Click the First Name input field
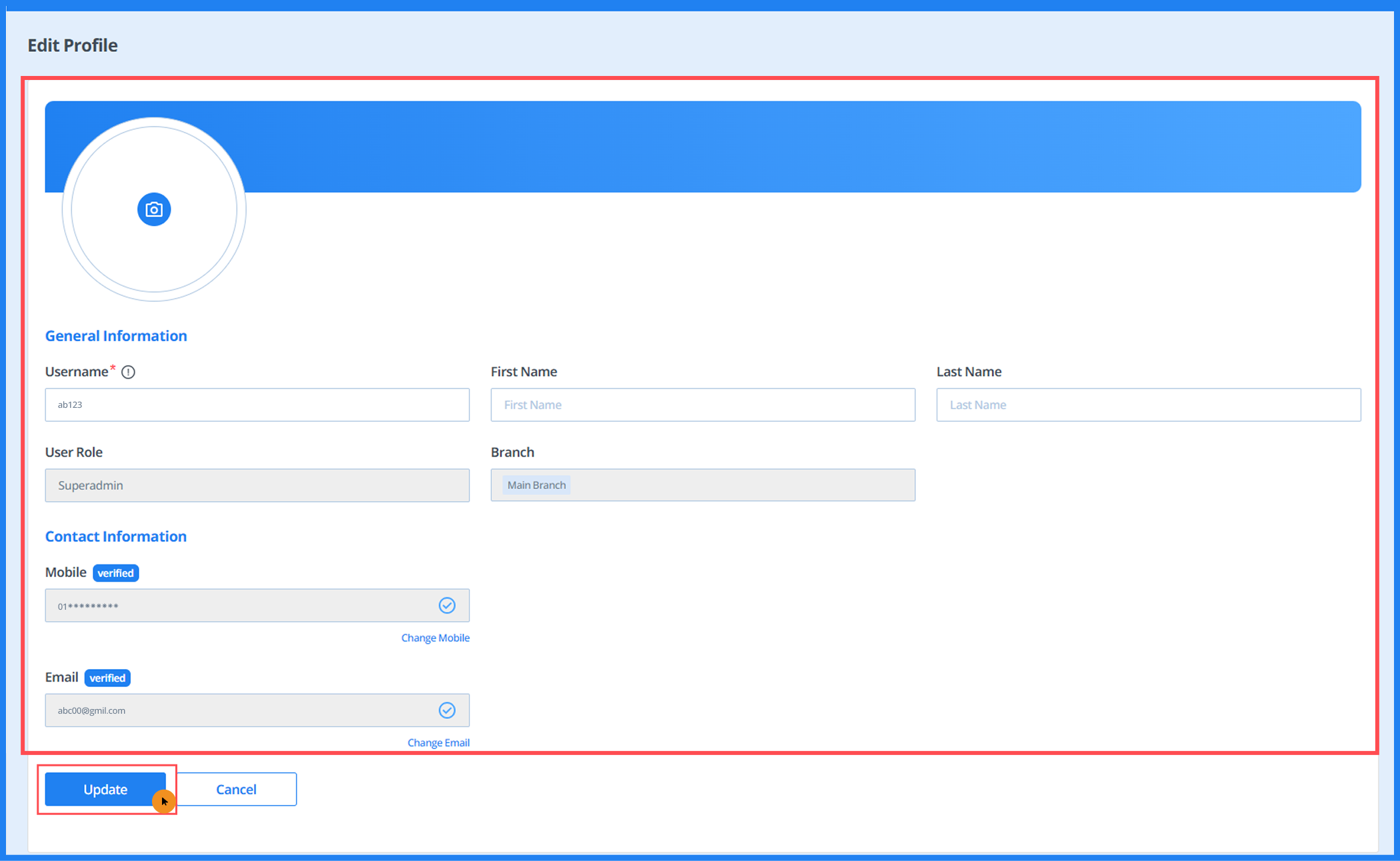Viewport: 1400px width, 861px height. pos(703,405)
